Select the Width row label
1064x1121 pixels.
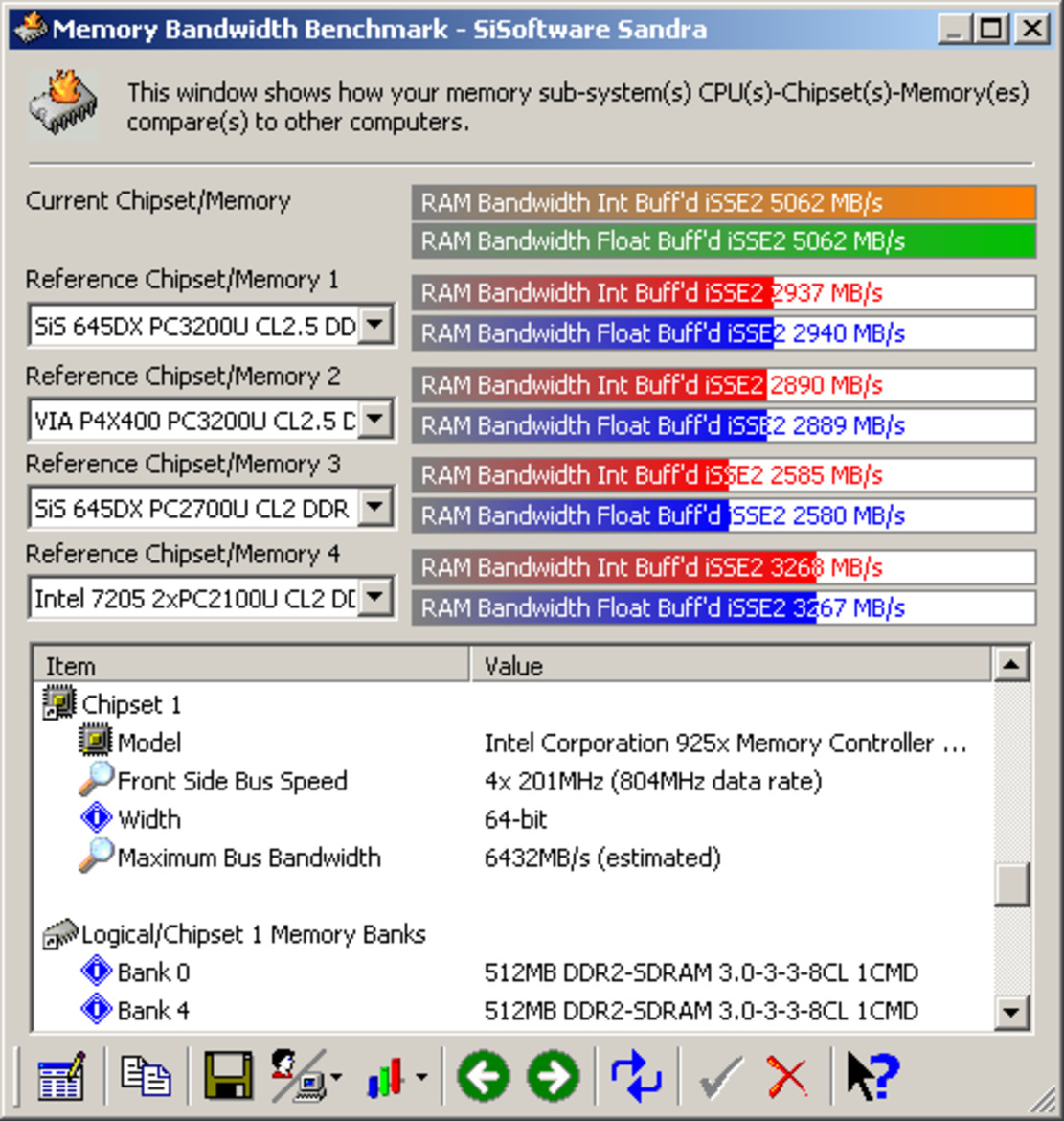(148, 818)
